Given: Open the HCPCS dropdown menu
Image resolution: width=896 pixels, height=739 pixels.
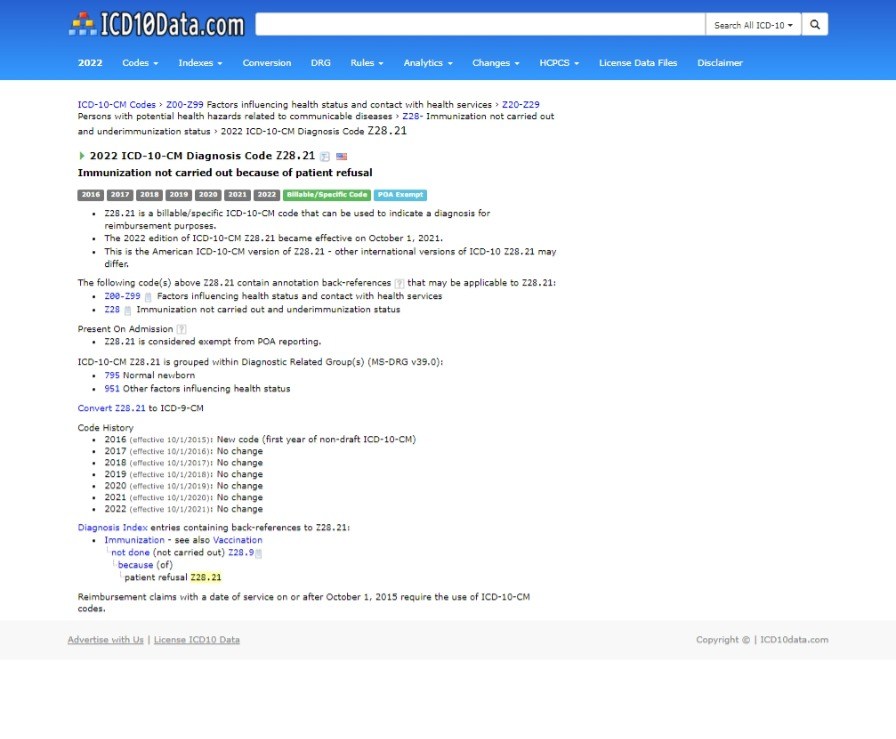Looking at the screenshot, I should (x=559, y=63).
